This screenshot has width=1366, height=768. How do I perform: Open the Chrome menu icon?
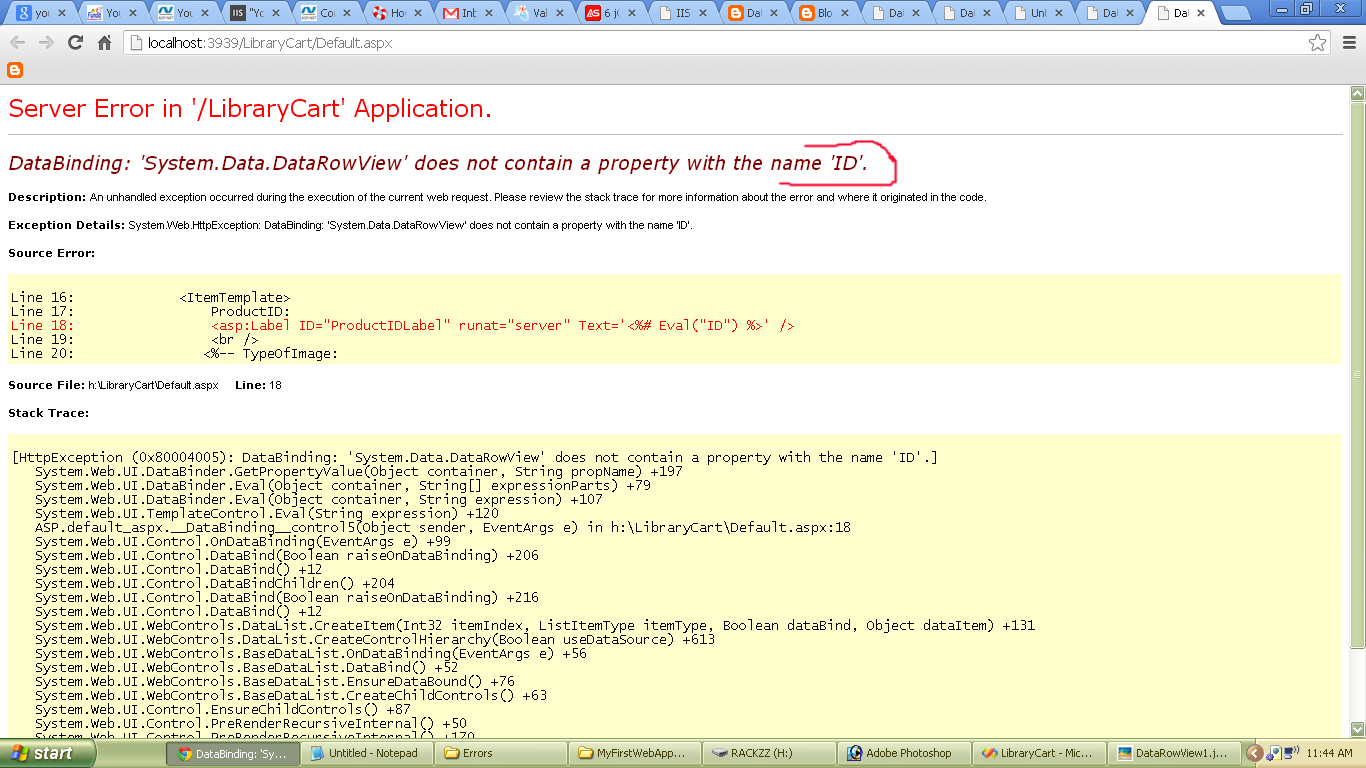click(x=1348, y=43)
